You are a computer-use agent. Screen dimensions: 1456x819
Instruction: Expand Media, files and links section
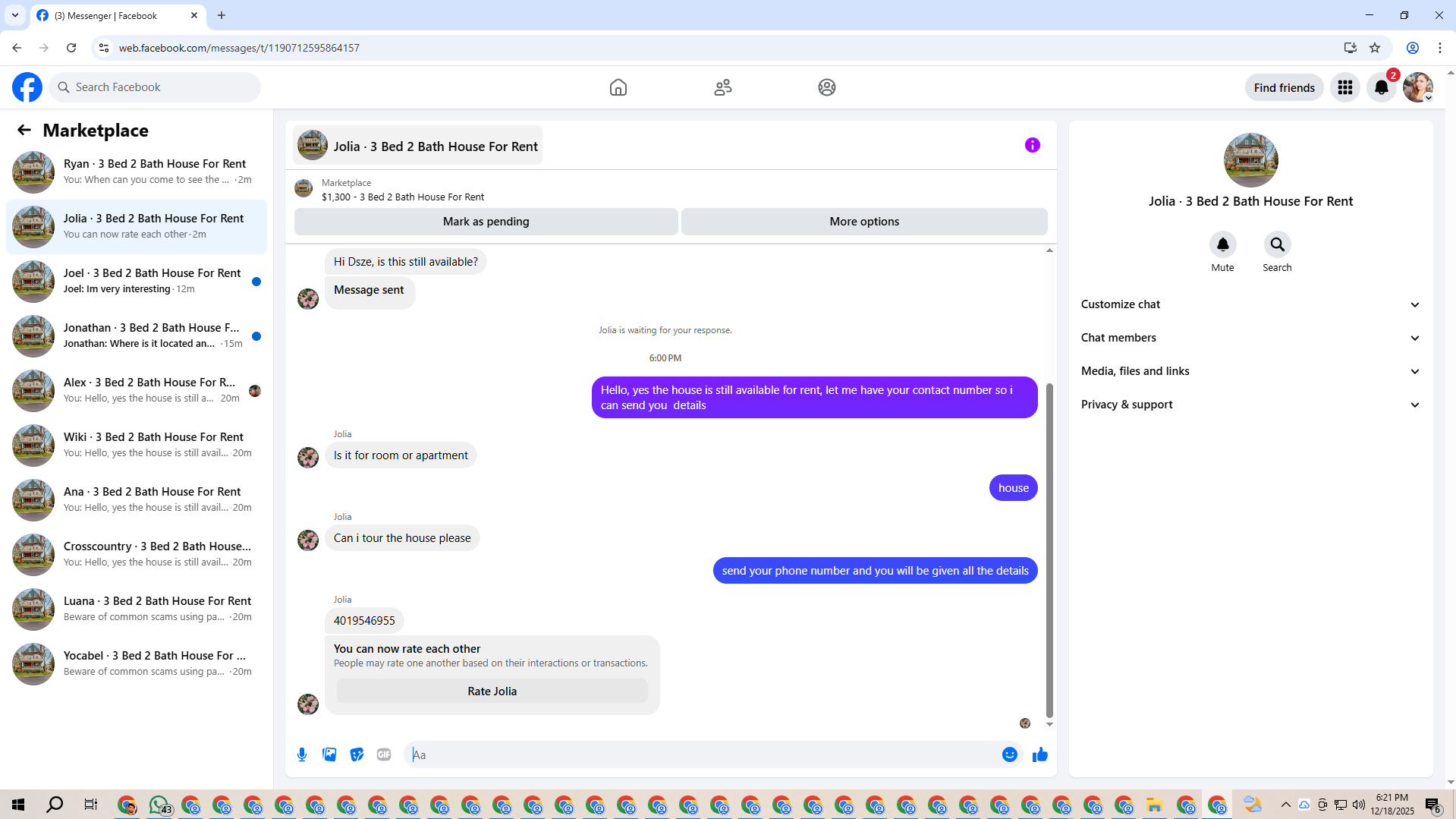point(1250,371)
